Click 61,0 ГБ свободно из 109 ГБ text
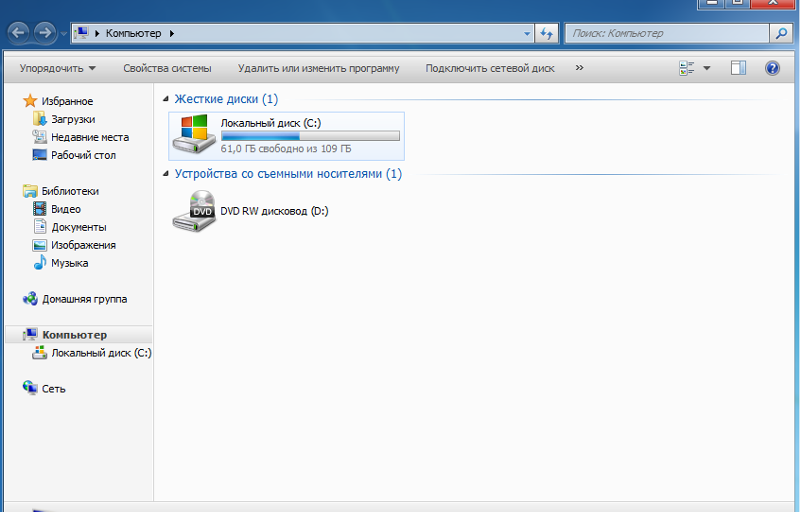Screen dimensions: 800x512 tap(286, 149)
